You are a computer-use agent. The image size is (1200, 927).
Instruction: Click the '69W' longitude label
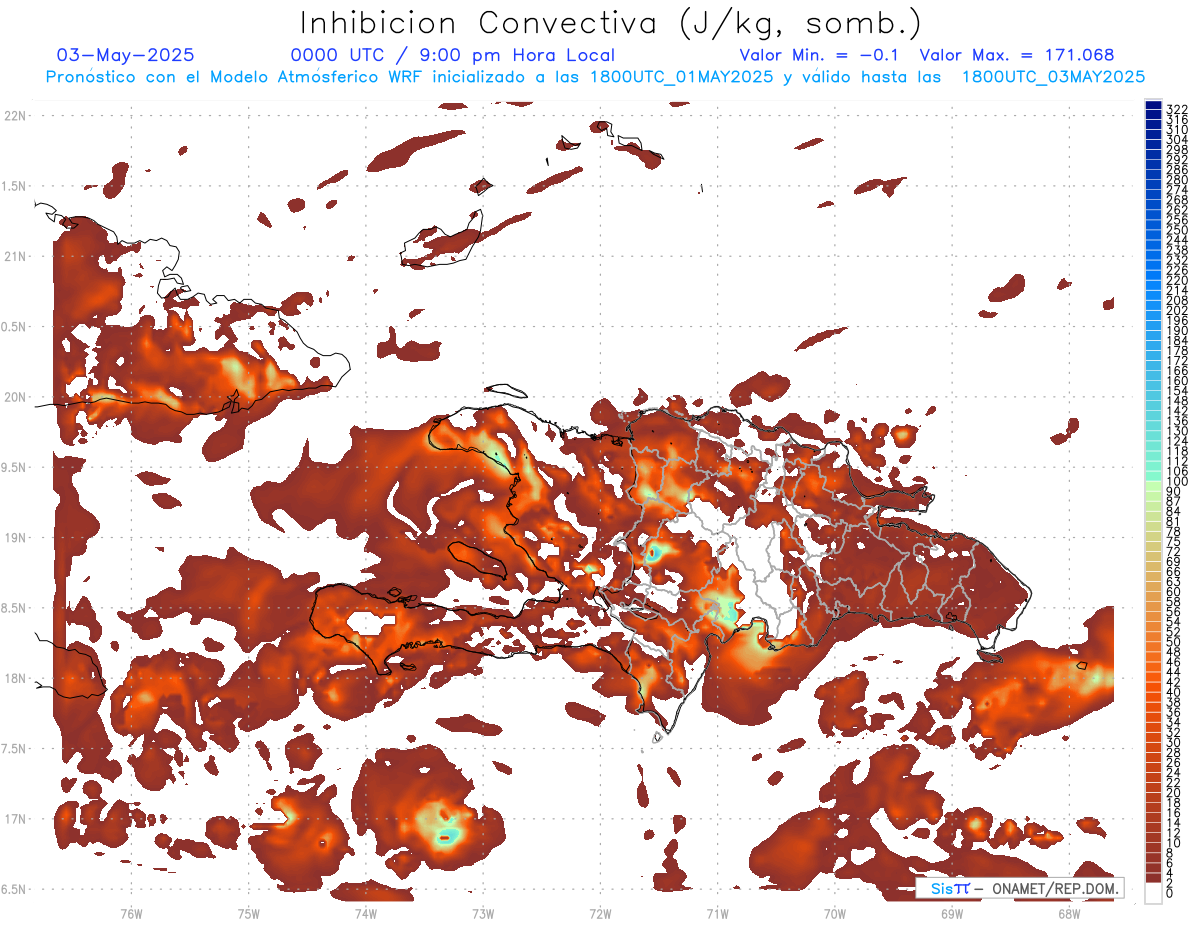point(952,912)
